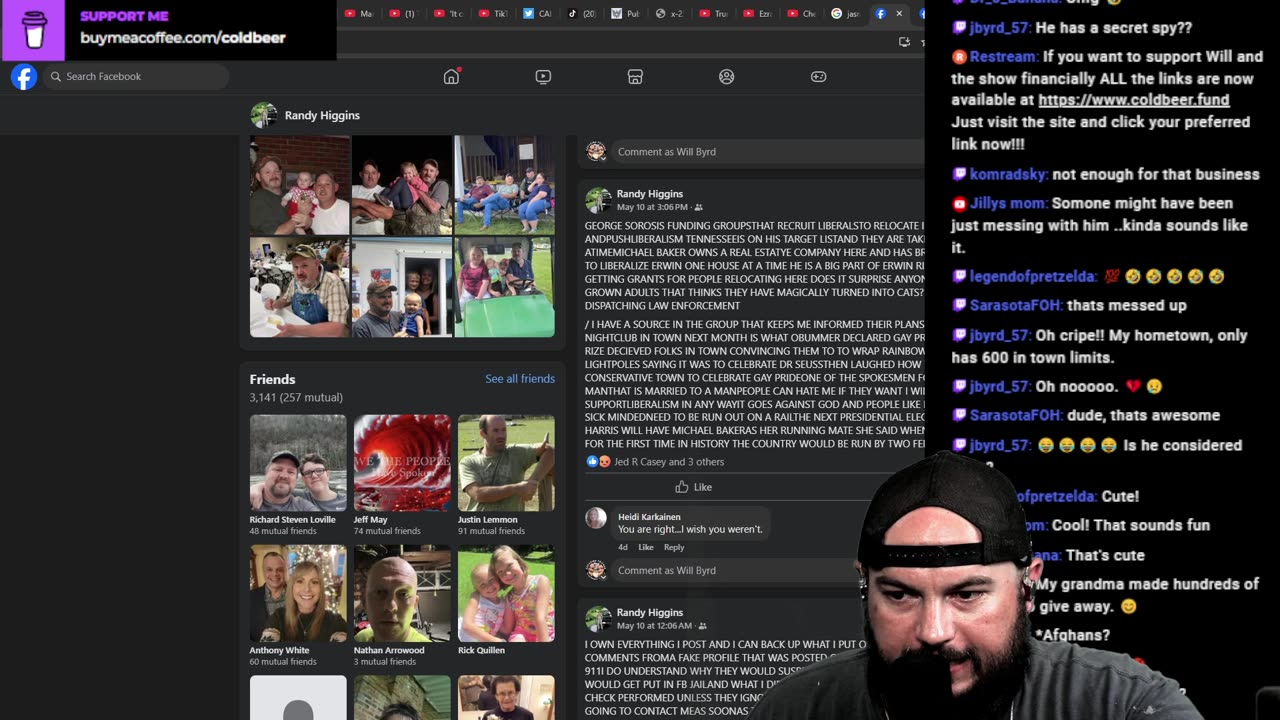The width and height of the screenshot is (1280, 720).
Task: Click audience icon beside May 10 12:06 AM
Action: (702, 626)
